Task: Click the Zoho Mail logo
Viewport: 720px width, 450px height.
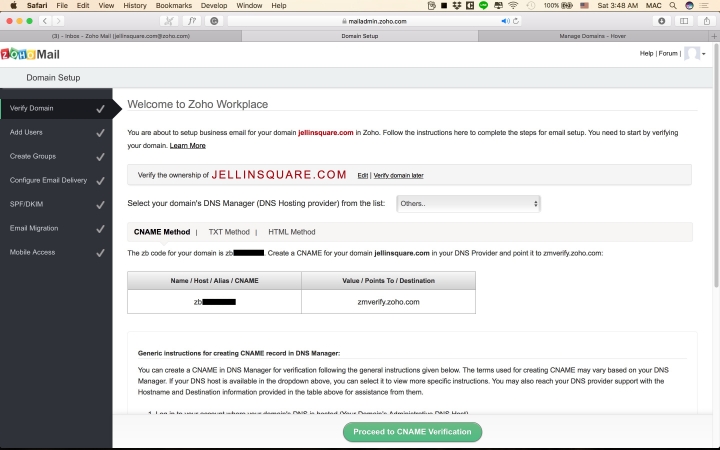Action: coord(30,54)
